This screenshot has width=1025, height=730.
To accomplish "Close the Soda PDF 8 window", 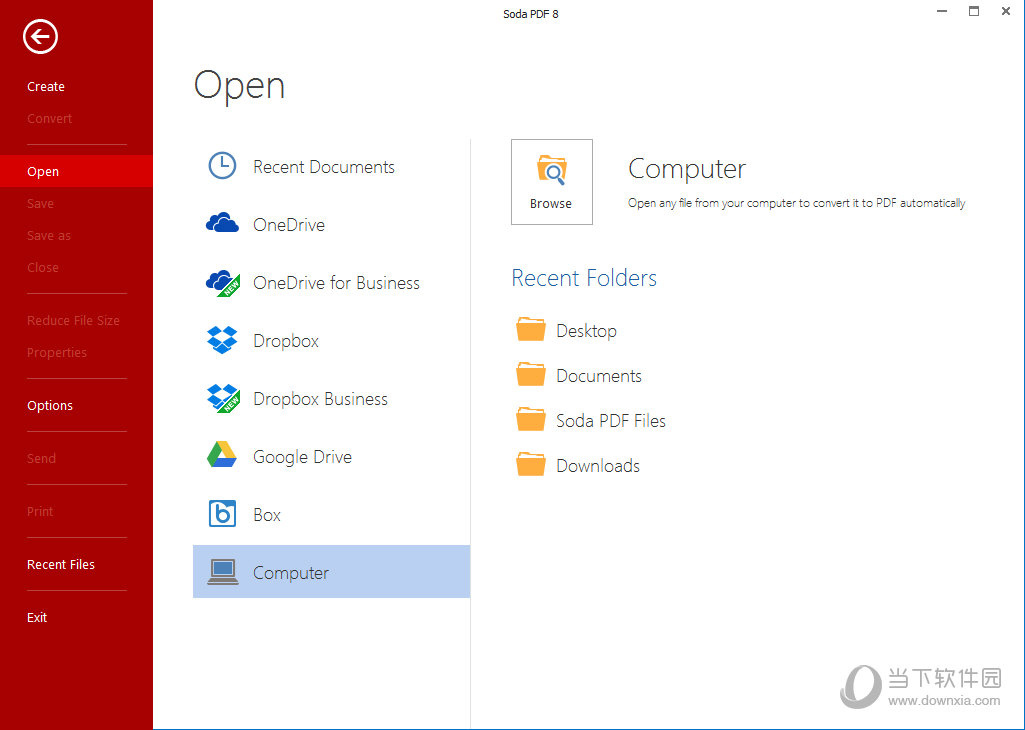I will [1006, 11].
